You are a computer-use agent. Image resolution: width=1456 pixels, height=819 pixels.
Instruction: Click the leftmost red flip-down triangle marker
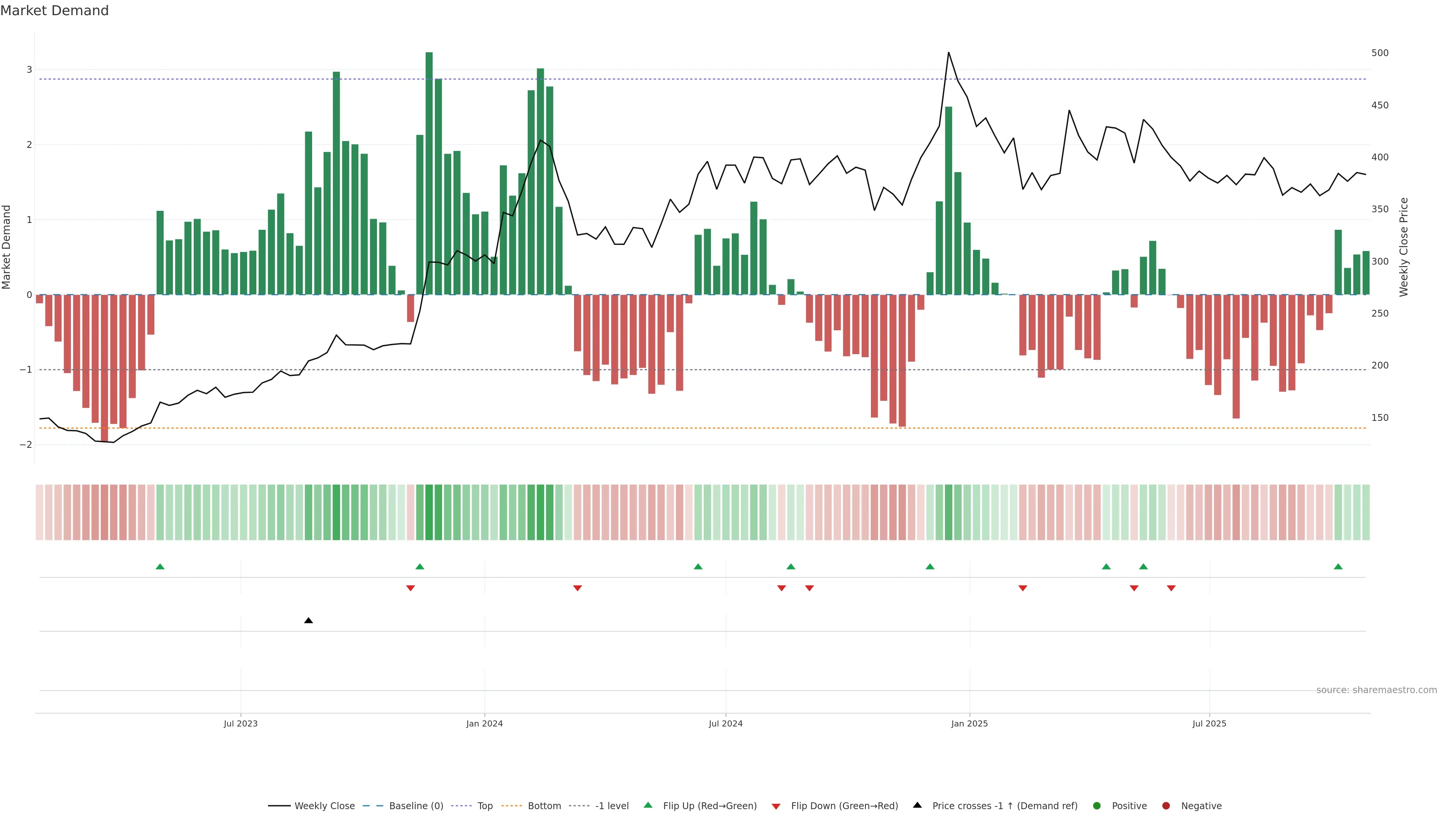pos(410,588)
